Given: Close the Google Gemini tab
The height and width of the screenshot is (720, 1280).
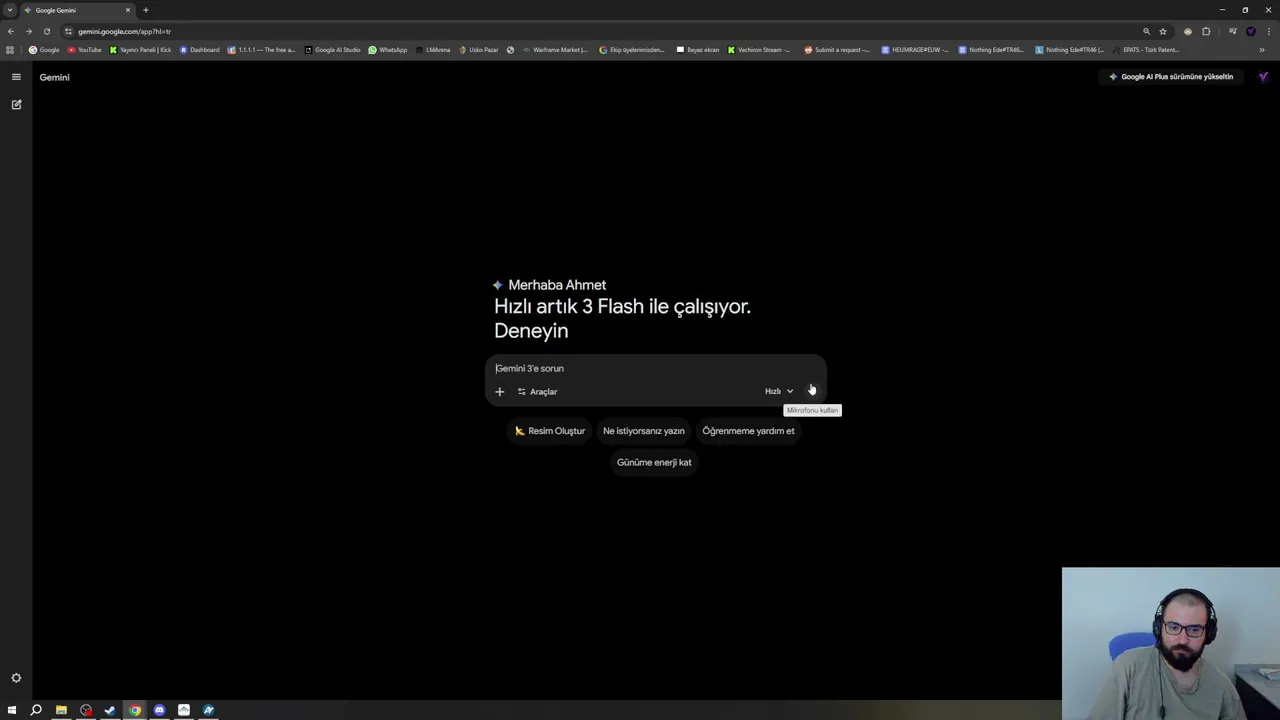Looking at the screenshot, I should tap(128, 10).
